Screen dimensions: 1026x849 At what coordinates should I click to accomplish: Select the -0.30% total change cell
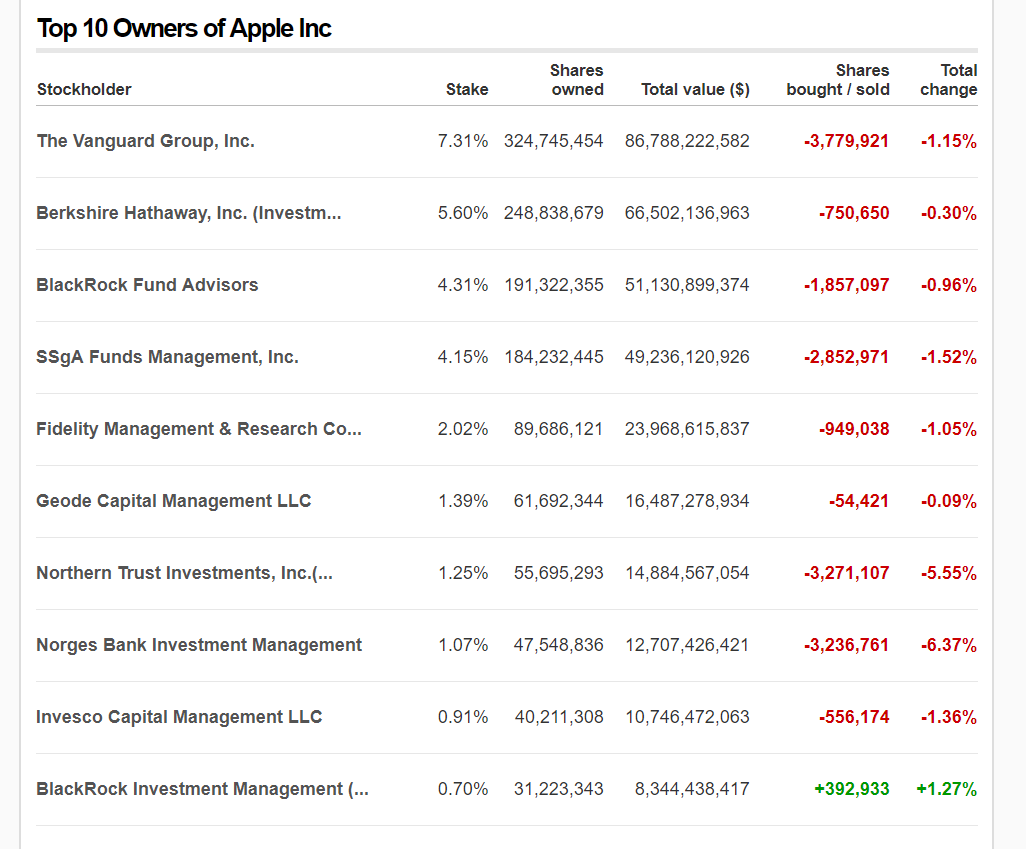pyautogui.click(x=949, y=213)
